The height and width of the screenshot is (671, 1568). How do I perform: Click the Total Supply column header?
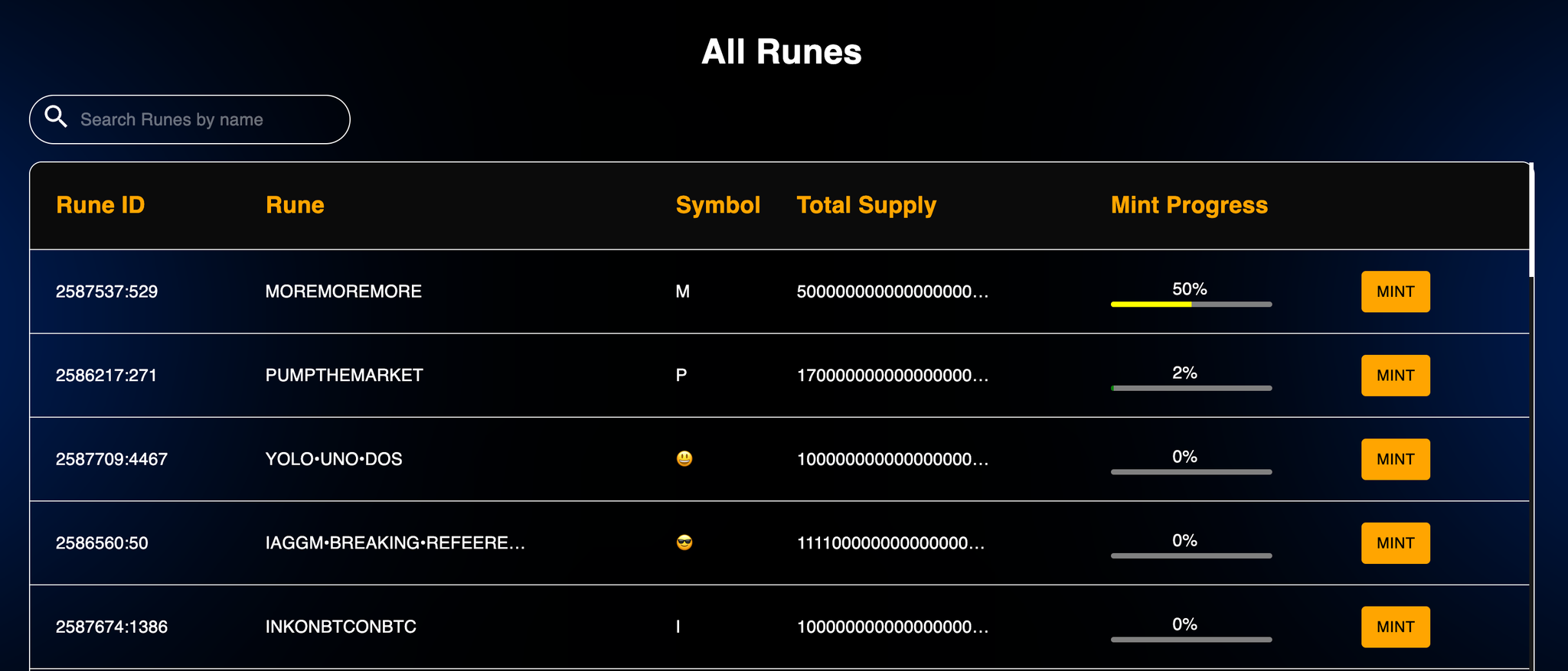click(x=866, y=205)
